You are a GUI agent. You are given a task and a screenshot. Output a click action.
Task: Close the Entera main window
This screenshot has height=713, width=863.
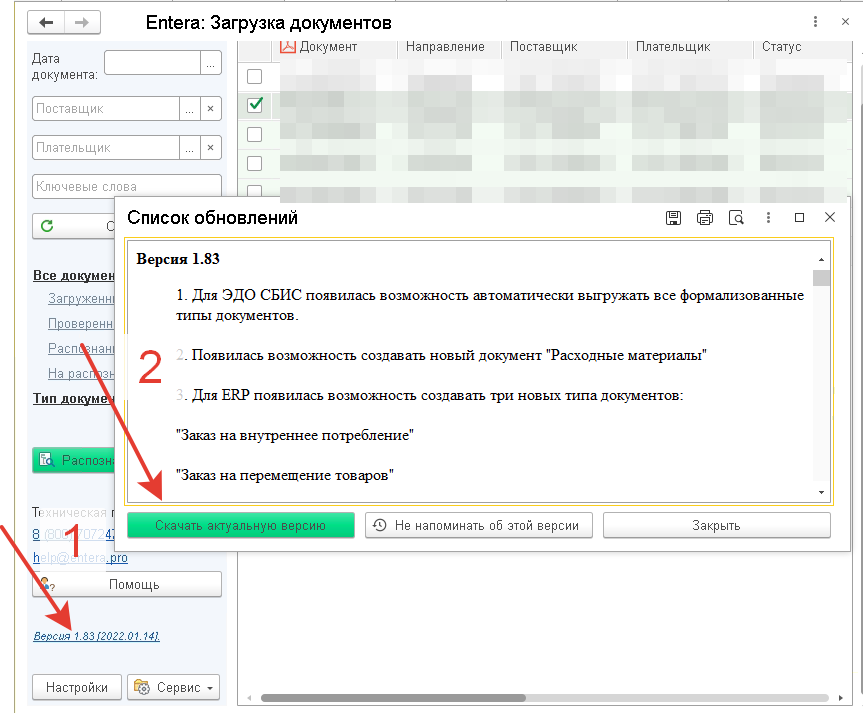(x=845, y=21)
